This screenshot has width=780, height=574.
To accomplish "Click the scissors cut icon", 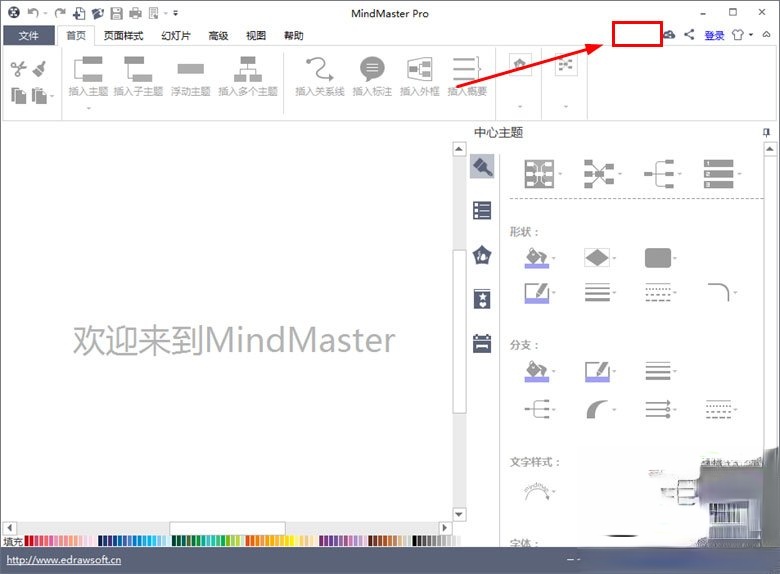I will pos(18,69).
